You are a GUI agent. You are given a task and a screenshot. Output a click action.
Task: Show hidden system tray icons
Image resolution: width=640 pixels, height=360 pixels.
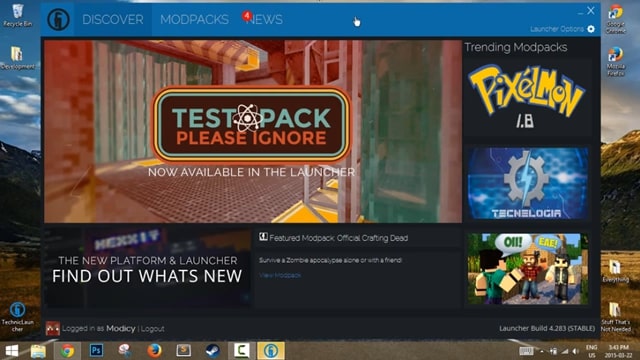pos(542,351)
